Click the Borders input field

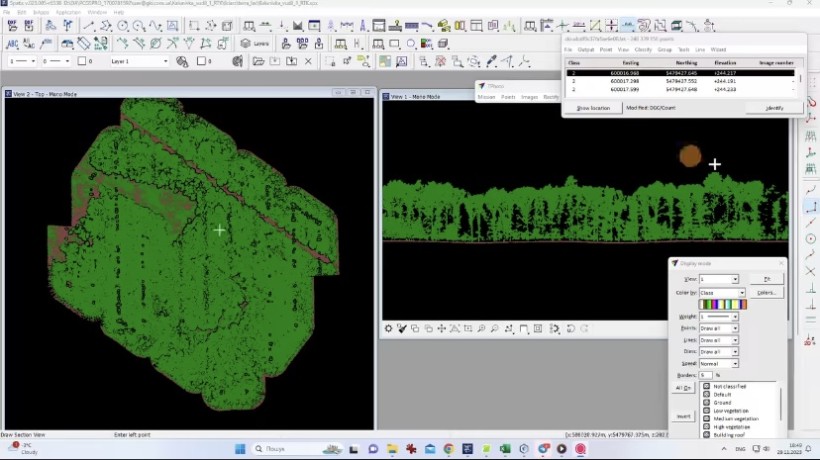(x=705, y=375)
